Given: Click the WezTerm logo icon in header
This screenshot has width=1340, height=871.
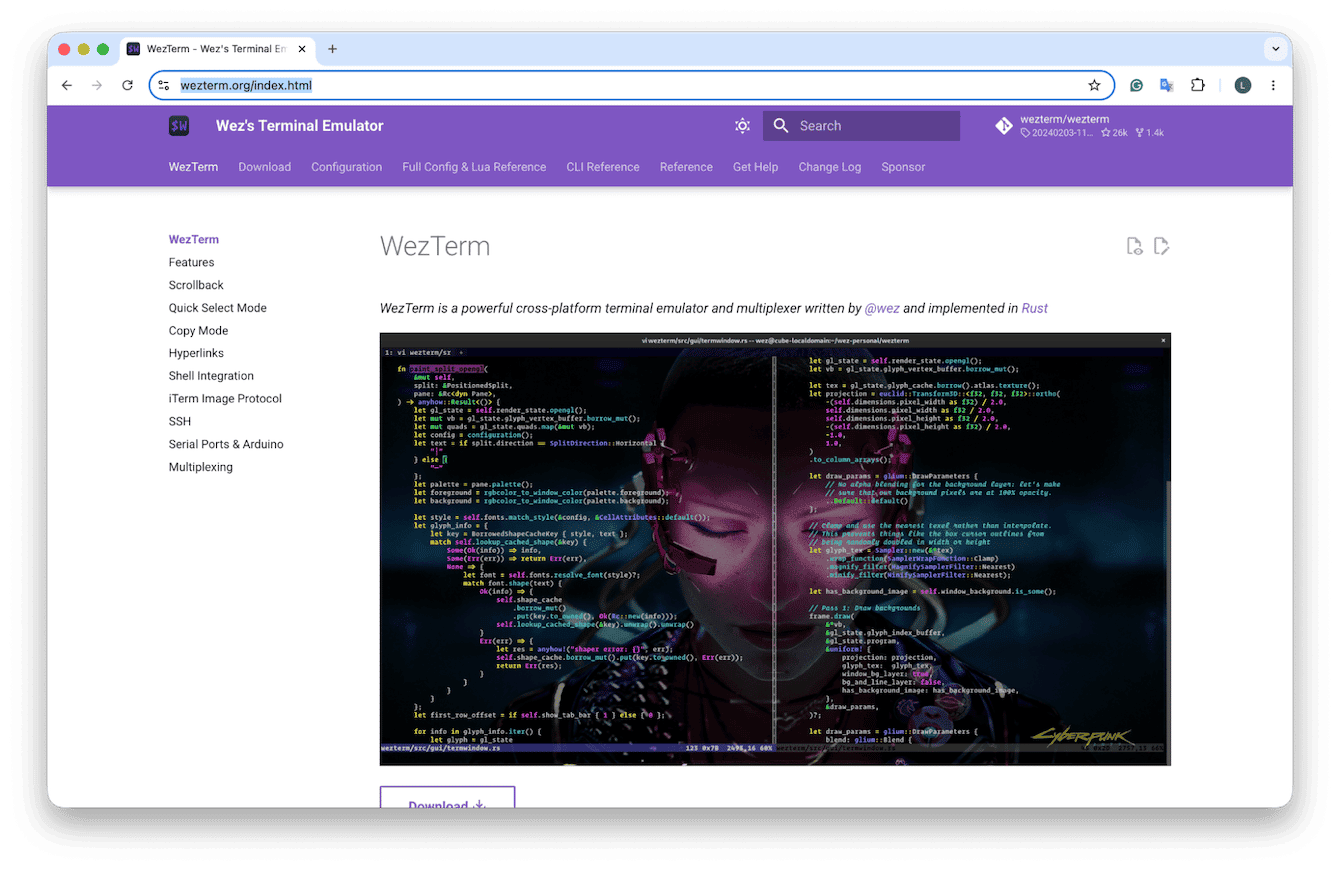Looking at the screenshot, I should [179, 126].
